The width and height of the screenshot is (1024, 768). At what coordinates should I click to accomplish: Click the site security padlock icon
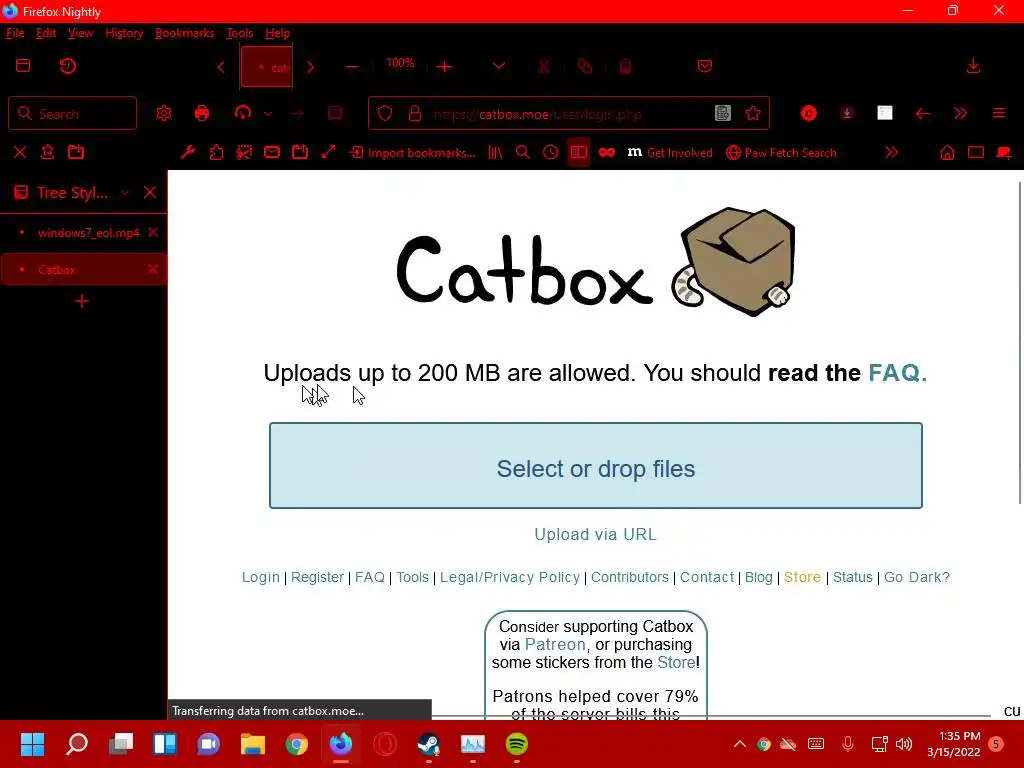415,114
